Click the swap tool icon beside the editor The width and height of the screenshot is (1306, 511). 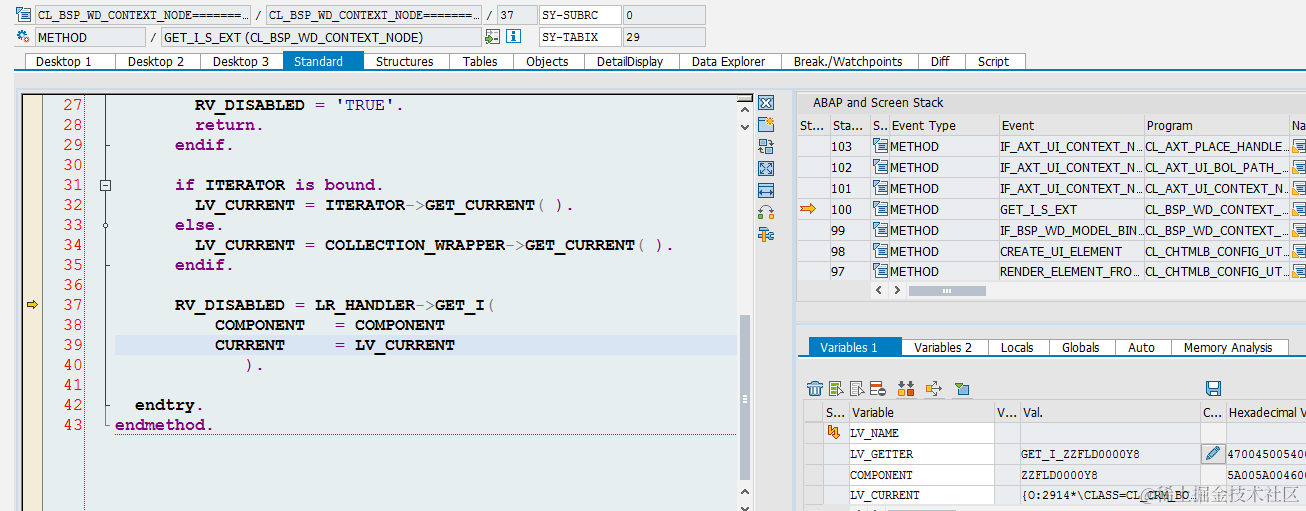point(766,147)
